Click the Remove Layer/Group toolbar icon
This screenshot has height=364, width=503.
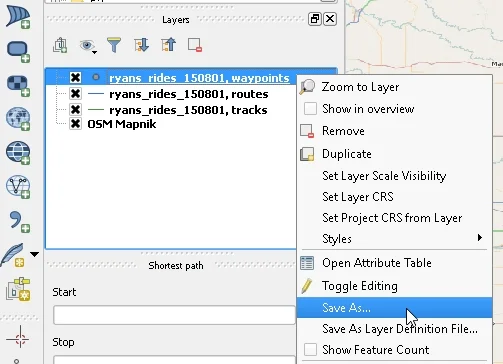pos(195,45)
